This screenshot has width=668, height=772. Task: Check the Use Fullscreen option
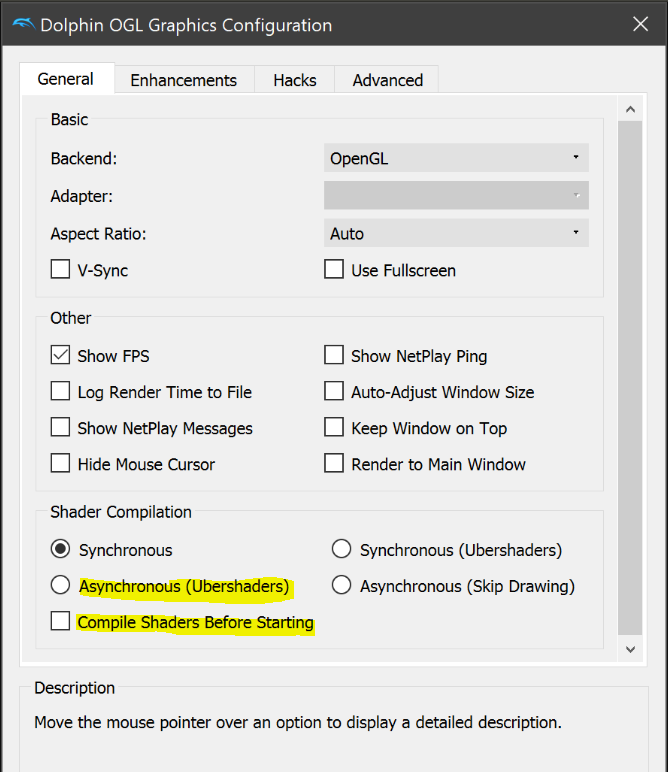pos(334,270)
